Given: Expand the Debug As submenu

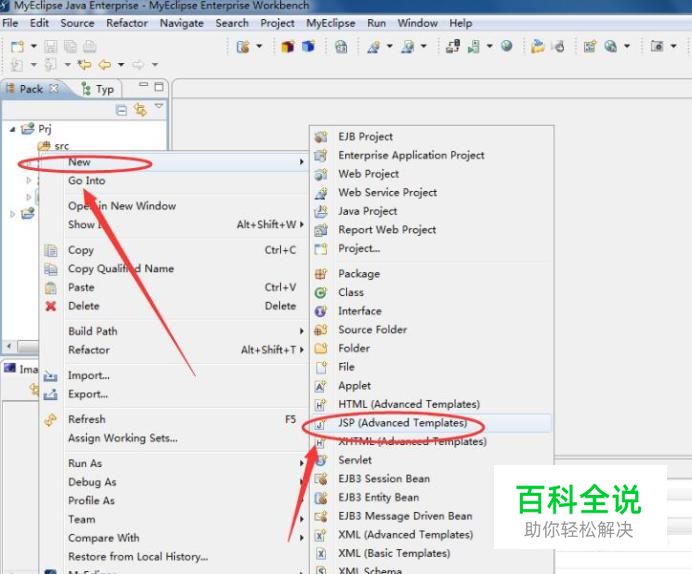Looking at the screenshot, I should 174,482.
